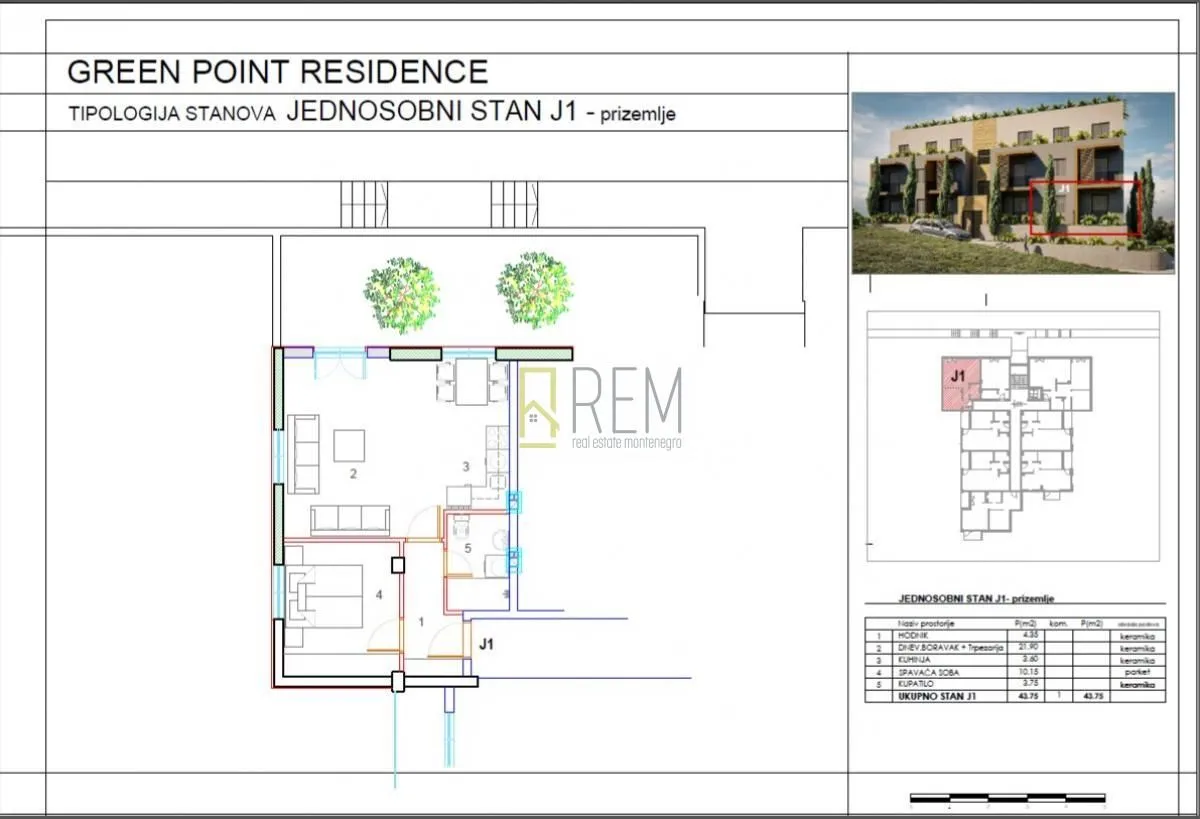Click 'UKUPNO STAN J1' total row label

937,696
